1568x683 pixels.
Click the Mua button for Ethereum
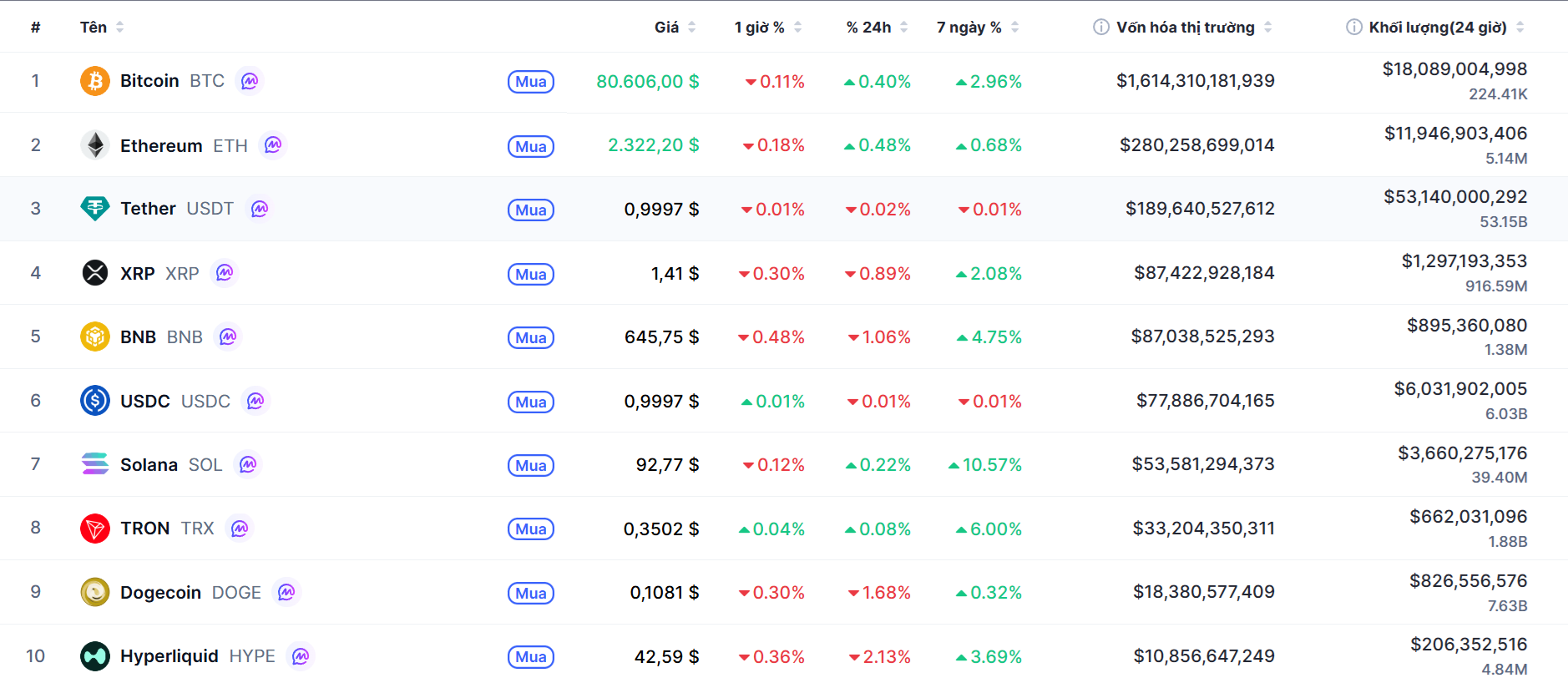(531, 146)
